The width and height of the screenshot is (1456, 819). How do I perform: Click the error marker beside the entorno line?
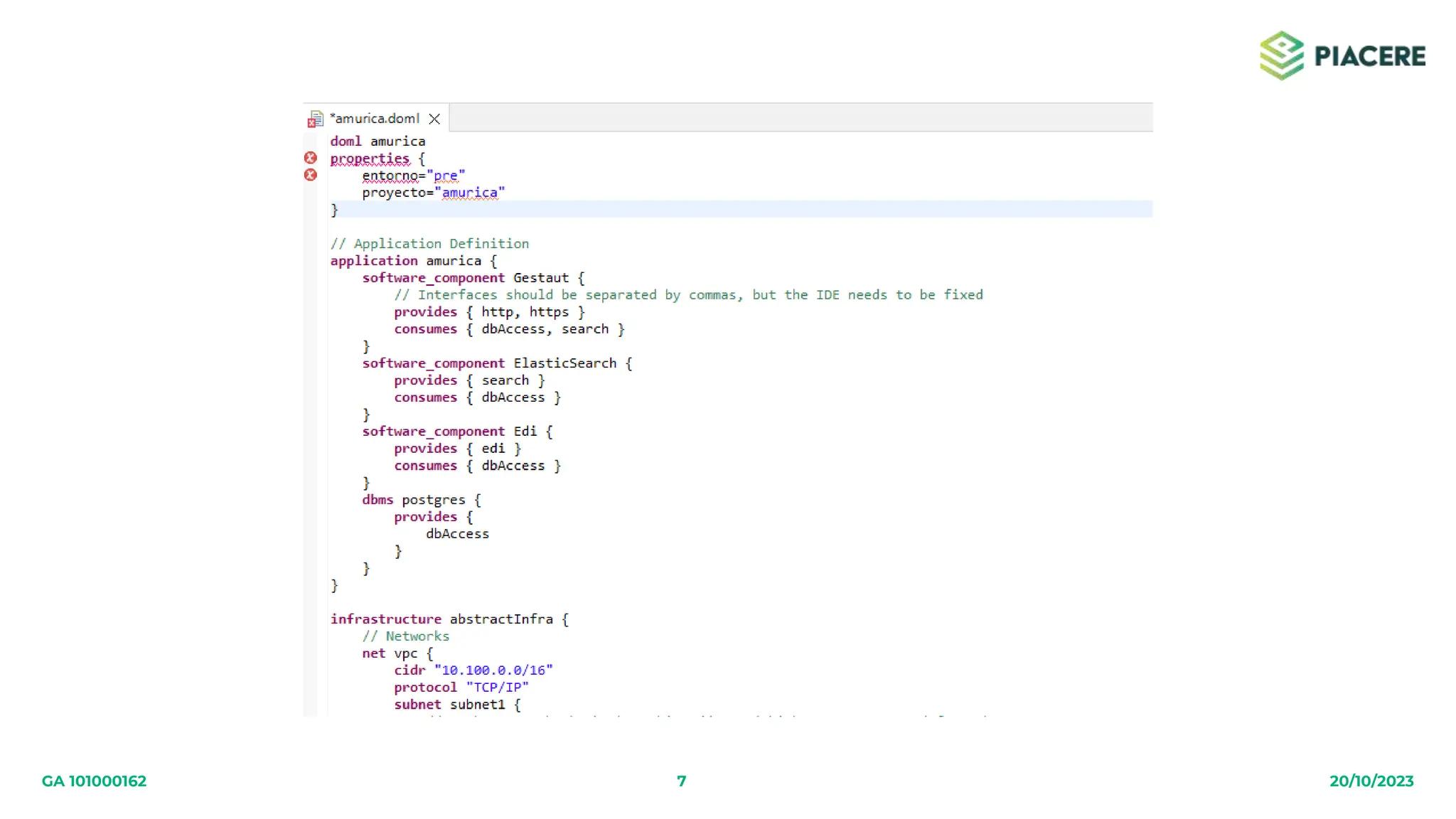(x=311, y=175)
